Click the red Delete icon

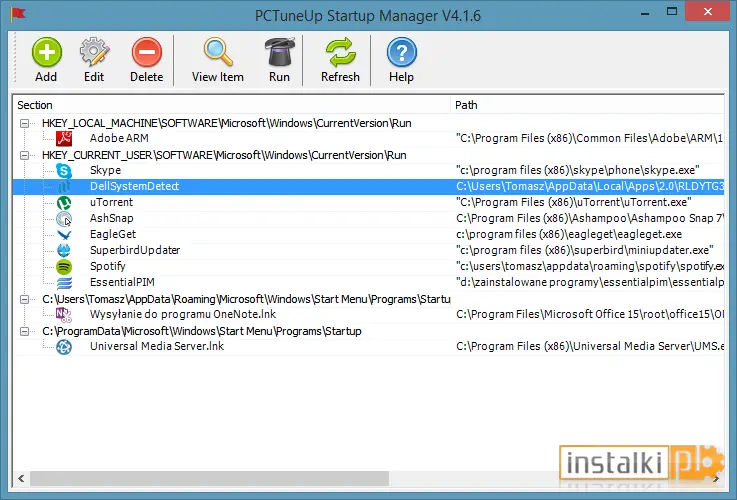[x=147, y=52]
